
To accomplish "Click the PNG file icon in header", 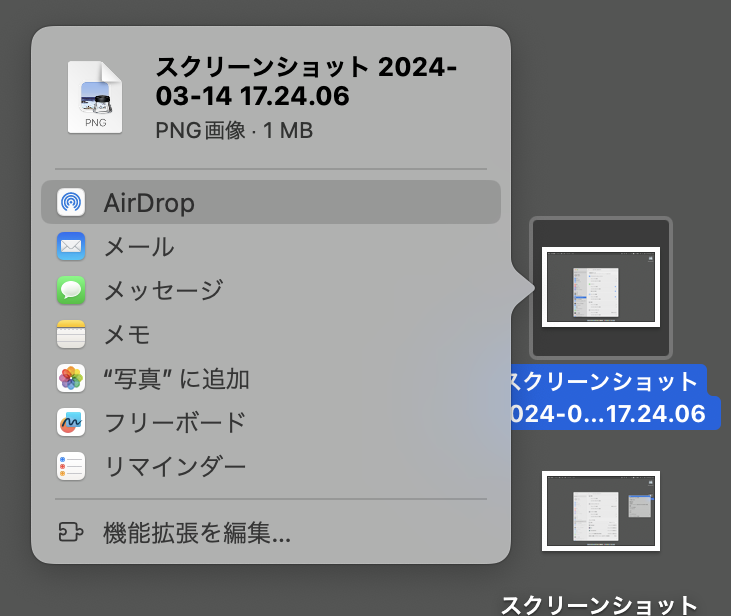I will click(x=95, y=97).
